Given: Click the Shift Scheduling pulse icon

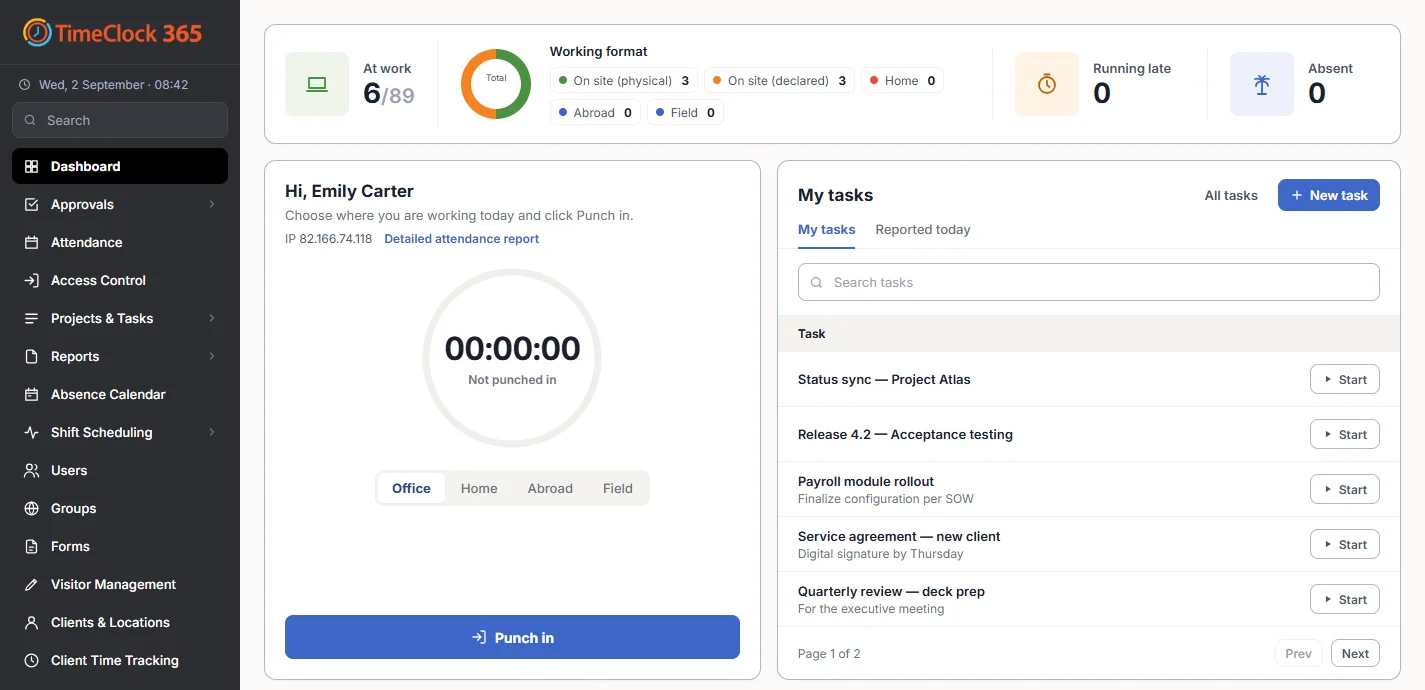Looking at the screenshot, I should tap(31, 432).
